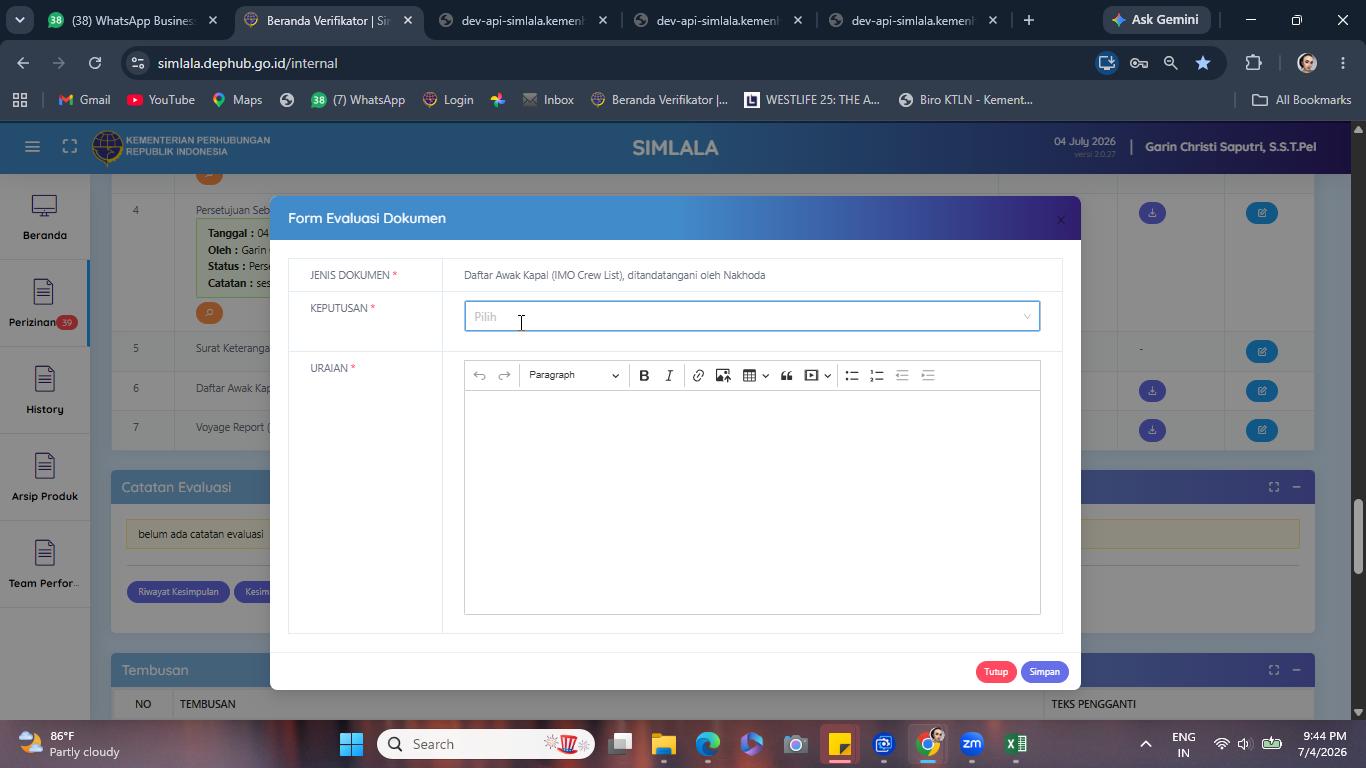Open Perizinan in the sidebar
The height and width of the screenshot is (768, 1366).
coord(44,304)
